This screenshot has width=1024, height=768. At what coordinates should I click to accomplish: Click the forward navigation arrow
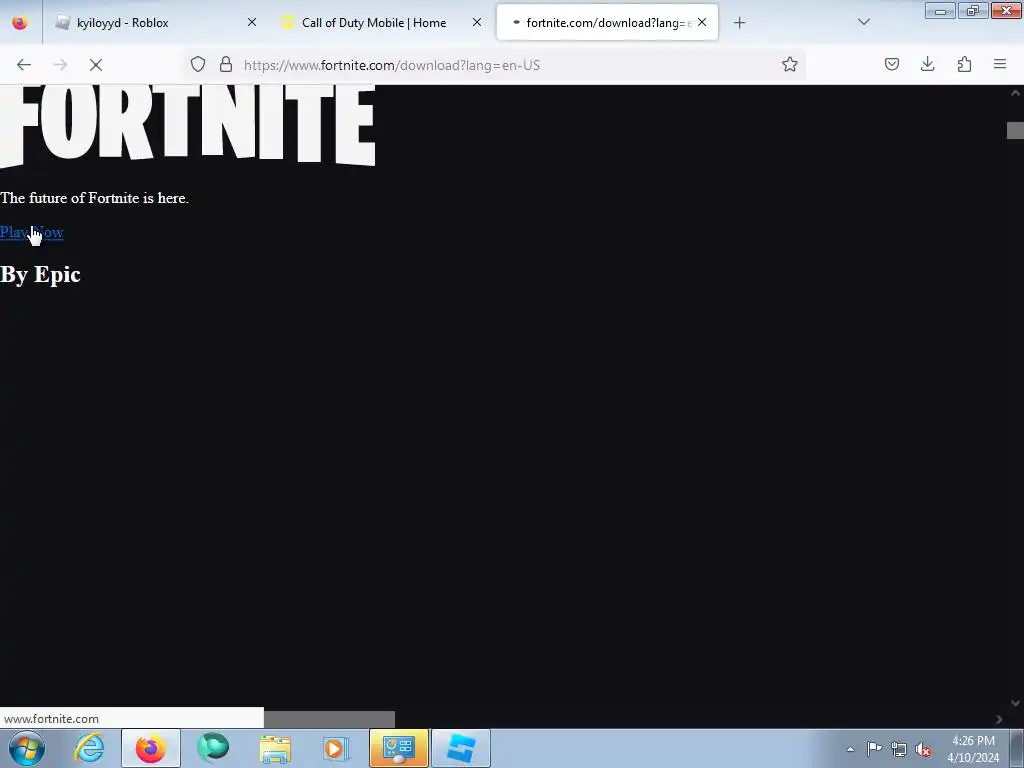pyautogui.click(x=60, y=65)
